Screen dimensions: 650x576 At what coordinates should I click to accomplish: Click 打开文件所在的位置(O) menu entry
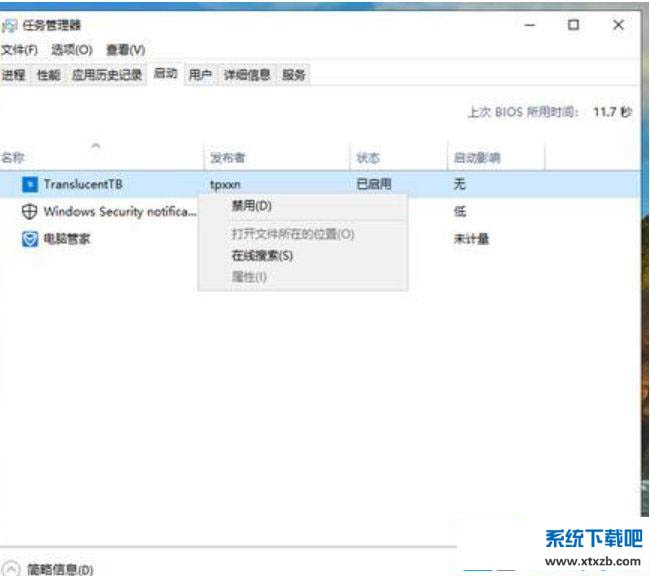pos(293,234)
